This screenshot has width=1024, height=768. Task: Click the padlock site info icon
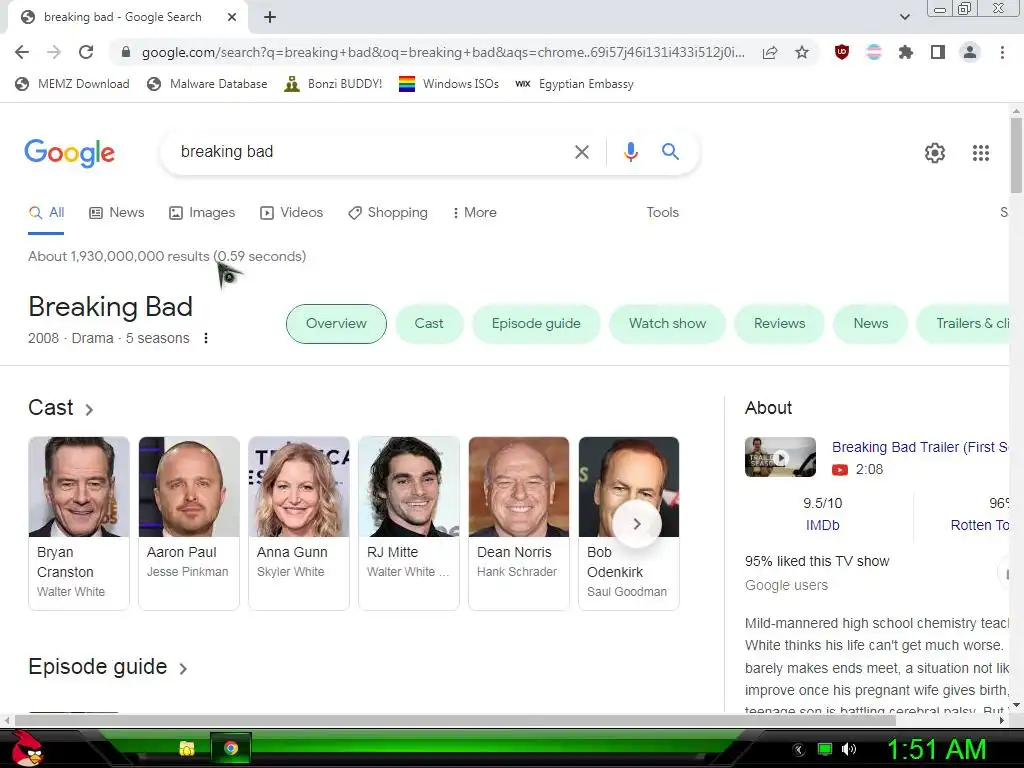126,52
